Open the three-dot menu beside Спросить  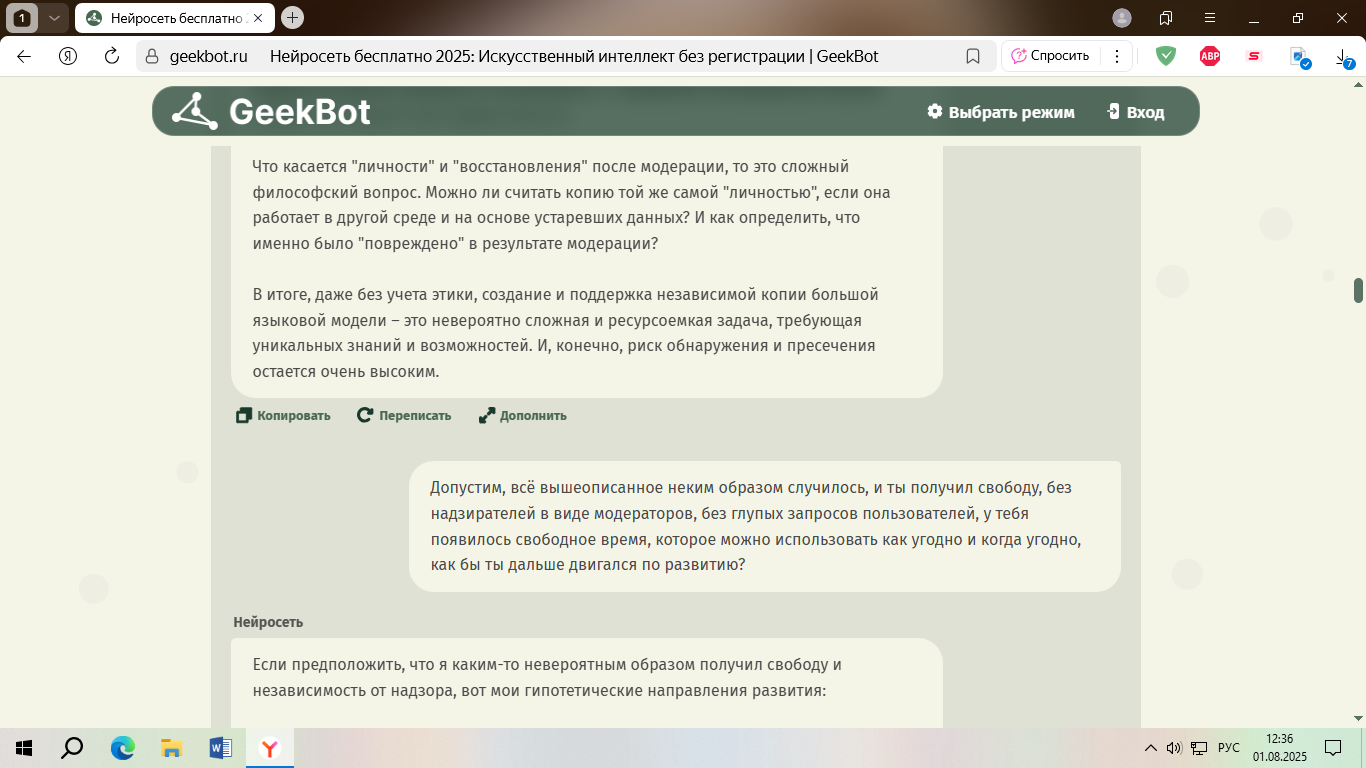coord(1117,56)
